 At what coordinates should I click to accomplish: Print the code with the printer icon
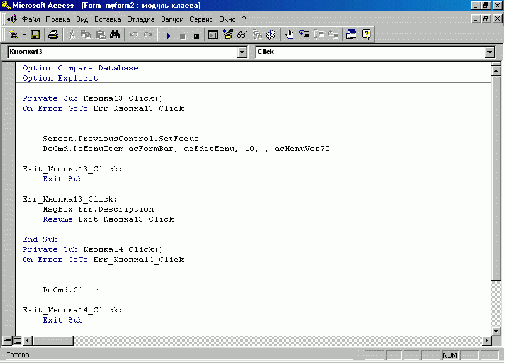click(53, 34)
